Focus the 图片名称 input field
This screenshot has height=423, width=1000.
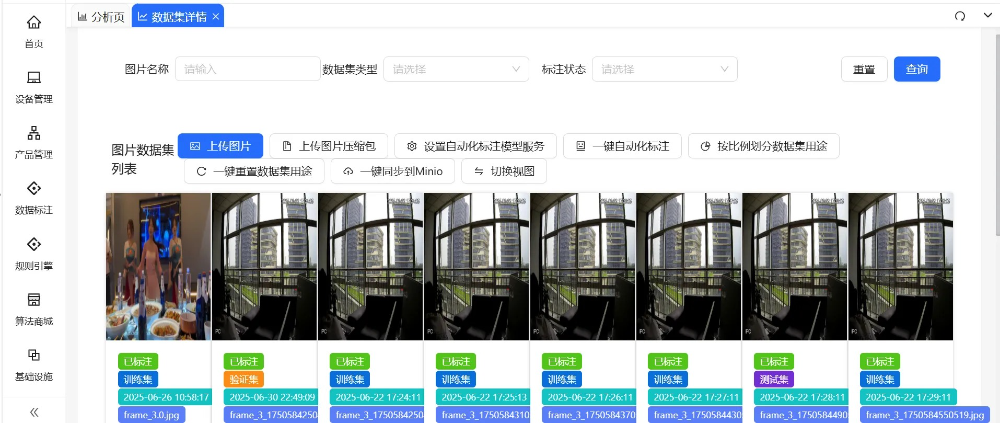(x=247, y=69)
